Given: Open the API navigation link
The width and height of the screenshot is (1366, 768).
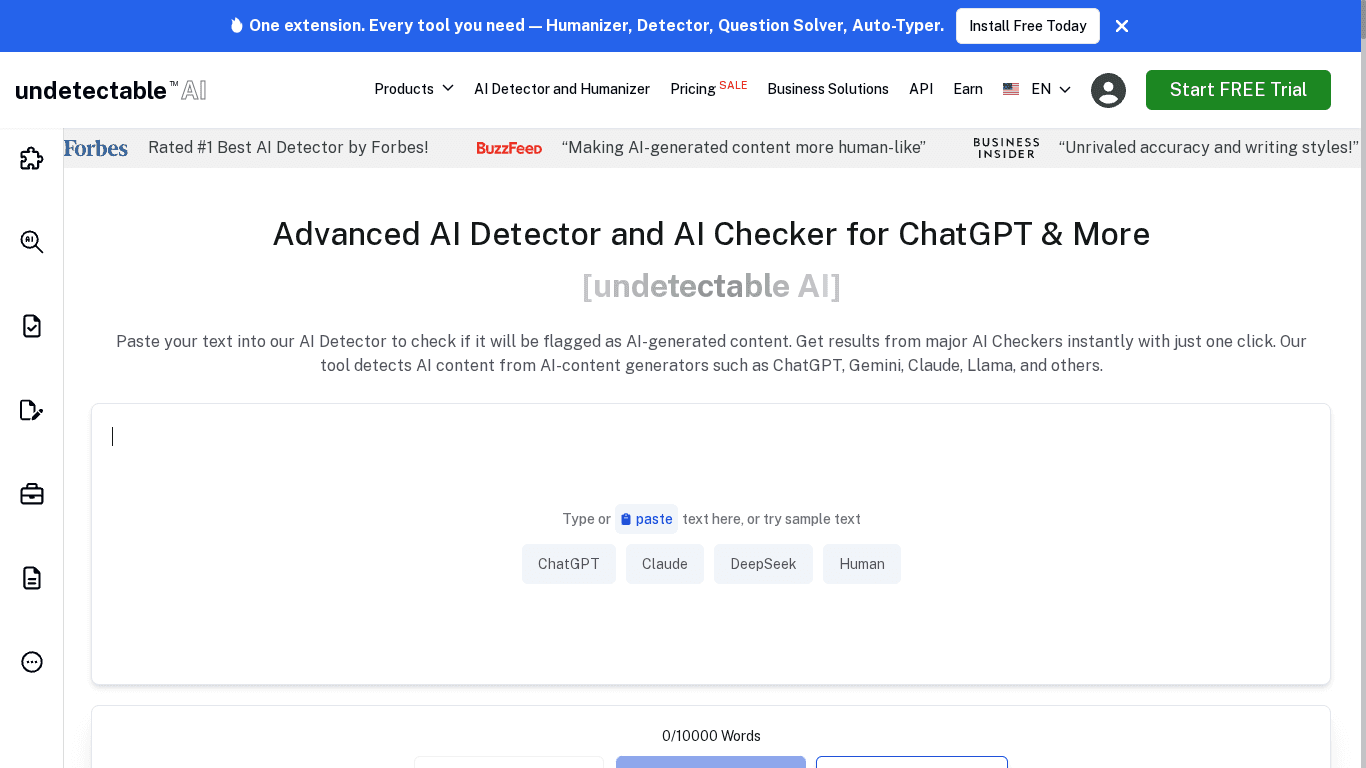Looking at the screenshot, I should click(921, 89).
